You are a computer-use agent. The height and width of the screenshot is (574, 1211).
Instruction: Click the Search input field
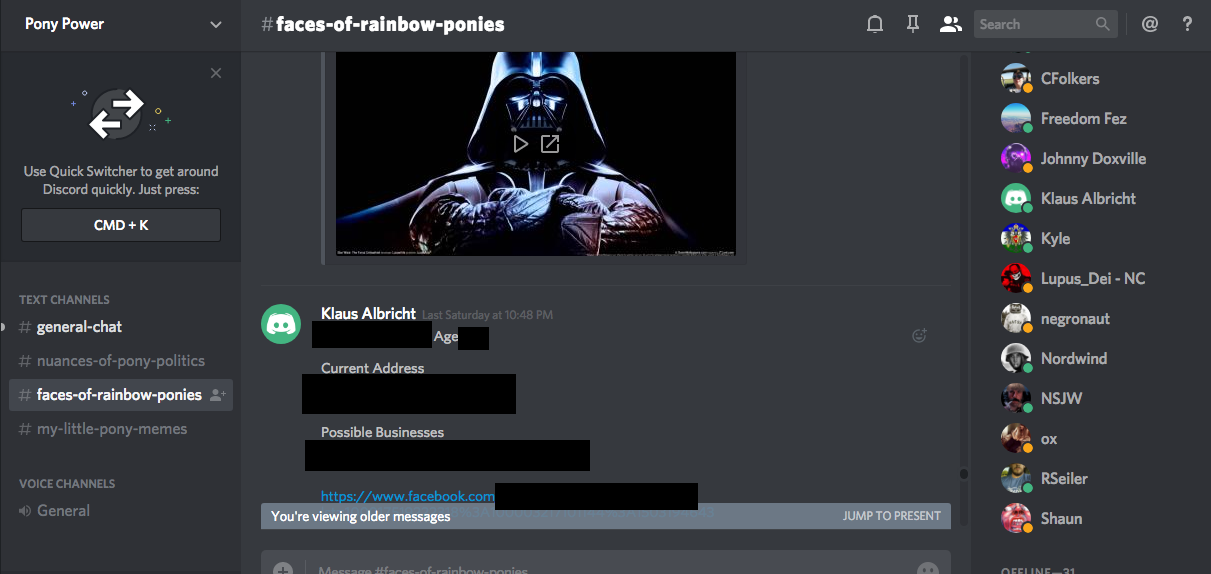pos(1034,24)
